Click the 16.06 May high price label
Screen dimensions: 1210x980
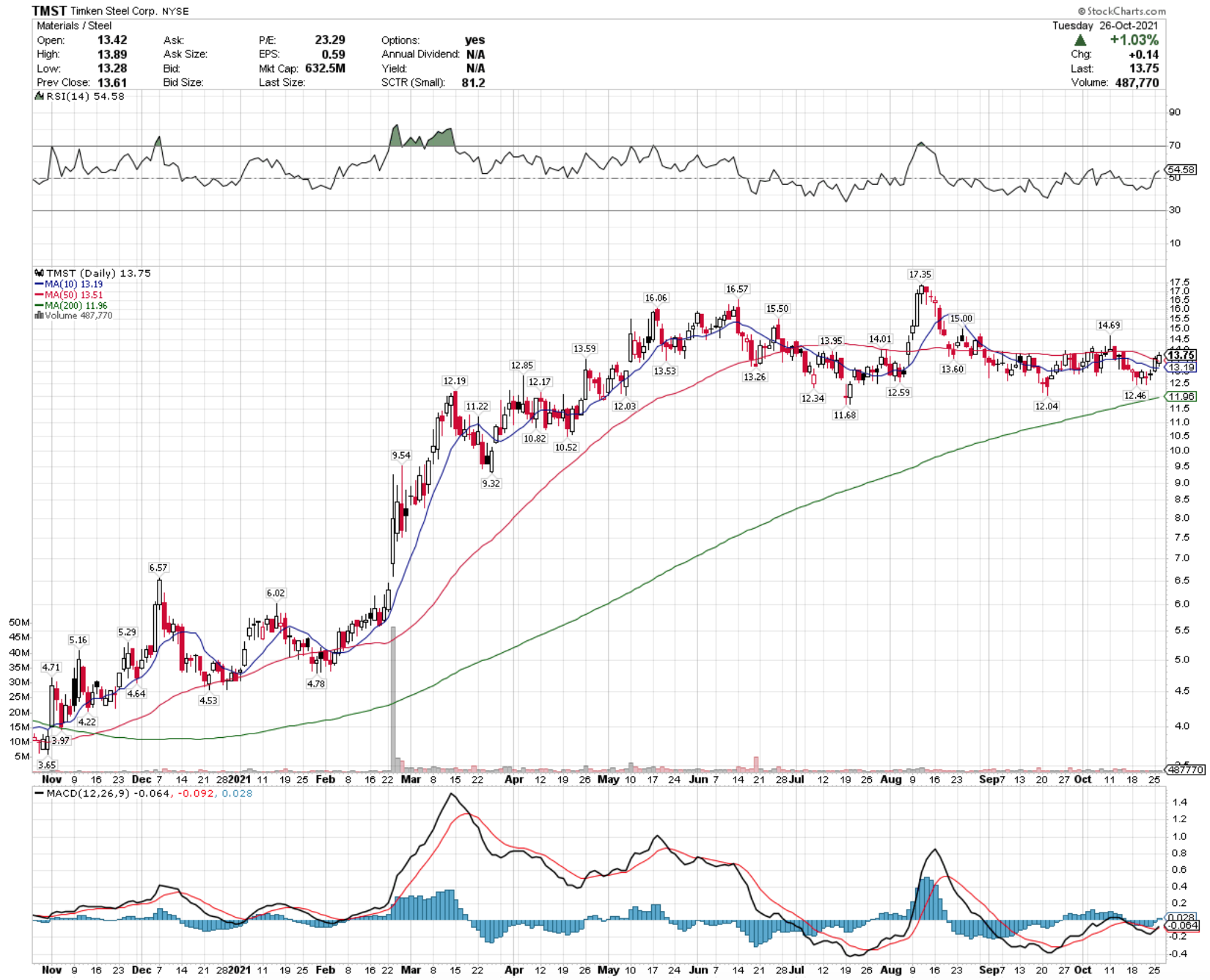[656, 298]
